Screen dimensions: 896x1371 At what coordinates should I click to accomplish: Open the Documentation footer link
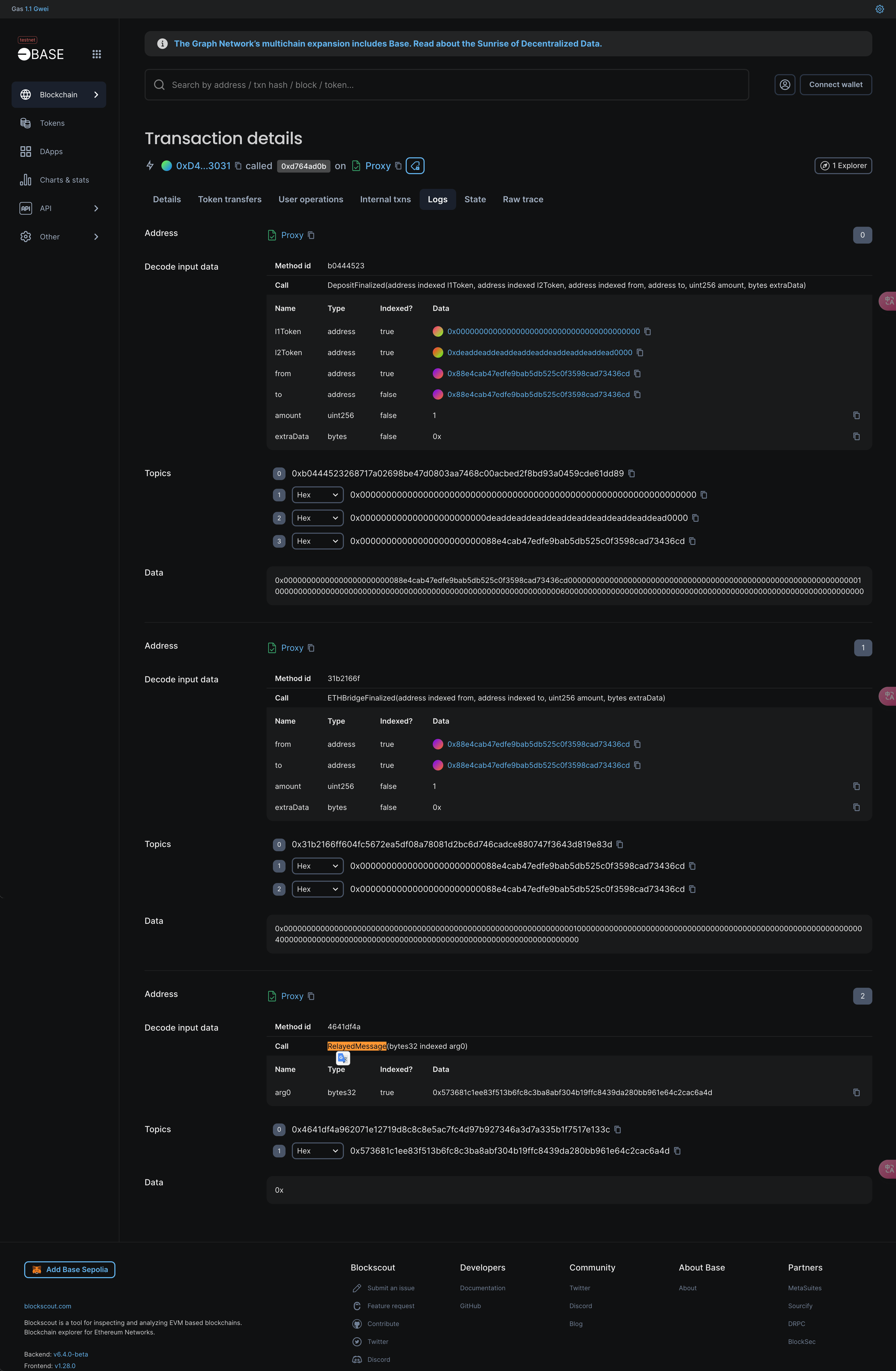point(482,1288)
